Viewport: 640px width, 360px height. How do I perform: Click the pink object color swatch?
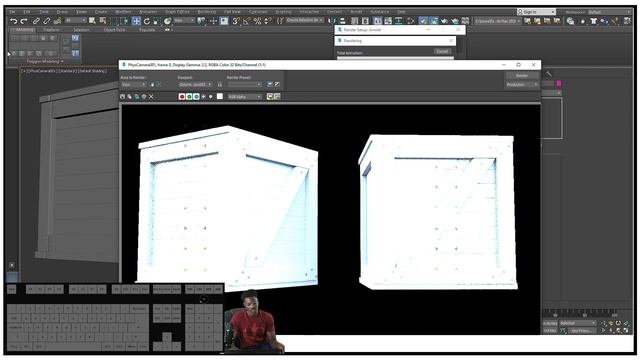click(559, 83)
